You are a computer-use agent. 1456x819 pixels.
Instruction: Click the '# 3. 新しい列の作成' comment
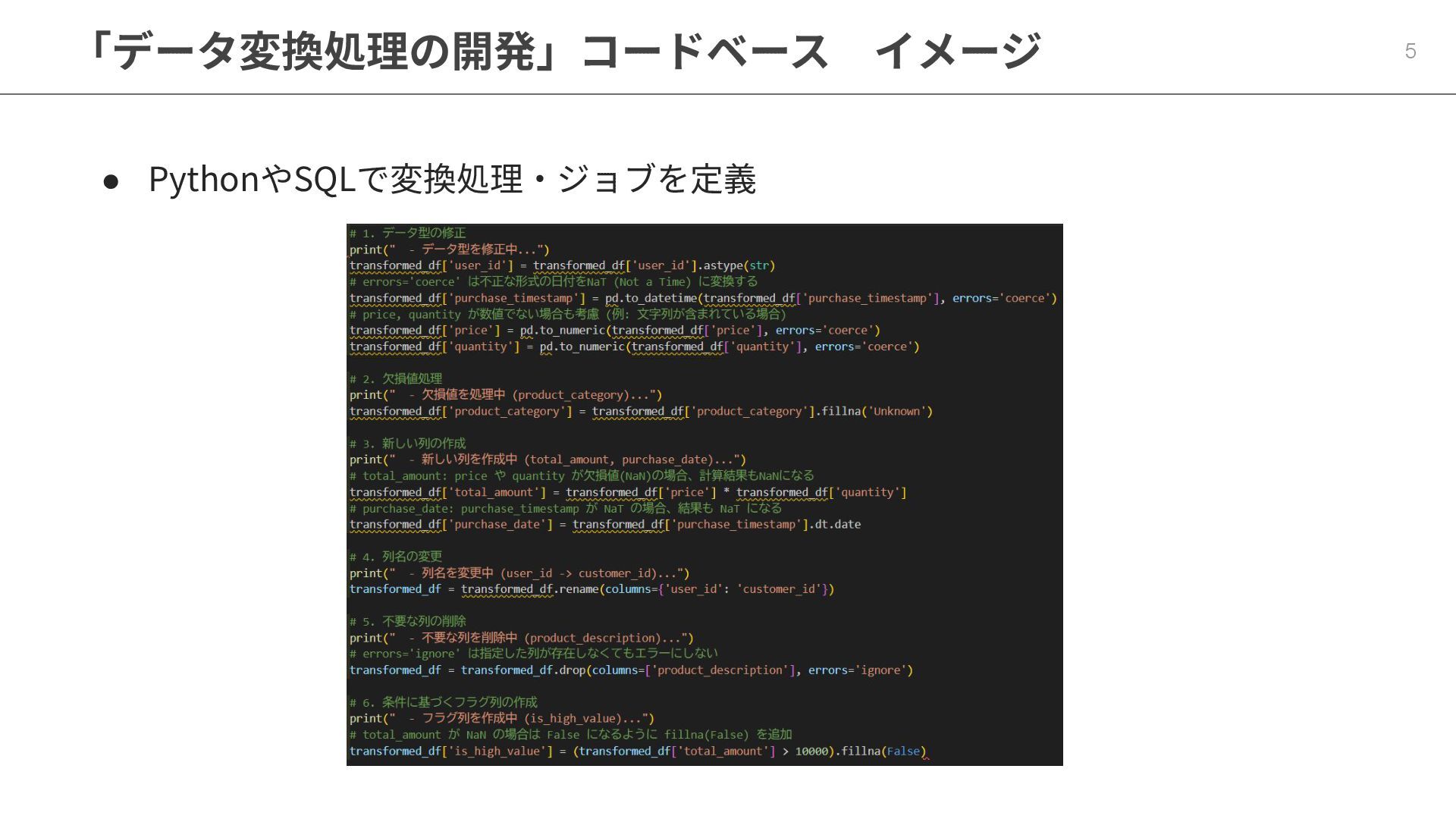[x=408, y=444]
